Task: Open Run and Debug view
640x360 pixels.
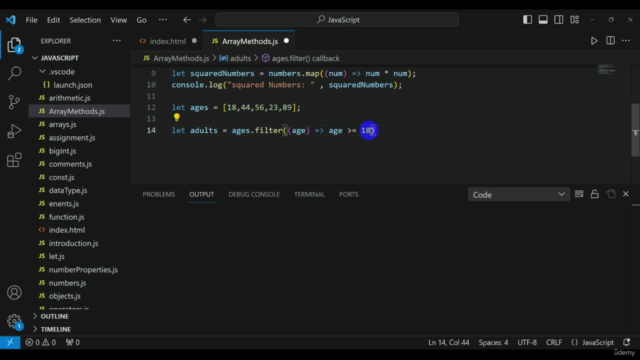Action: [x=14, y=131]
